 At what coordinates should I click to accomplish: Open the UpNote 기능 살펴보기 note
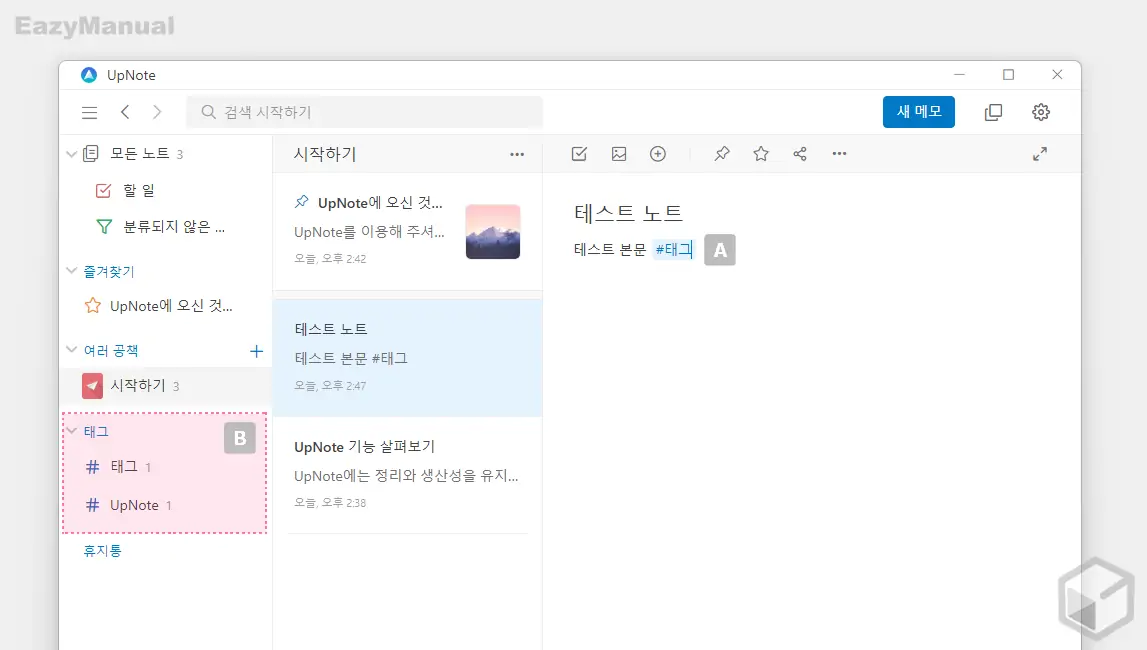coord(407,474)
